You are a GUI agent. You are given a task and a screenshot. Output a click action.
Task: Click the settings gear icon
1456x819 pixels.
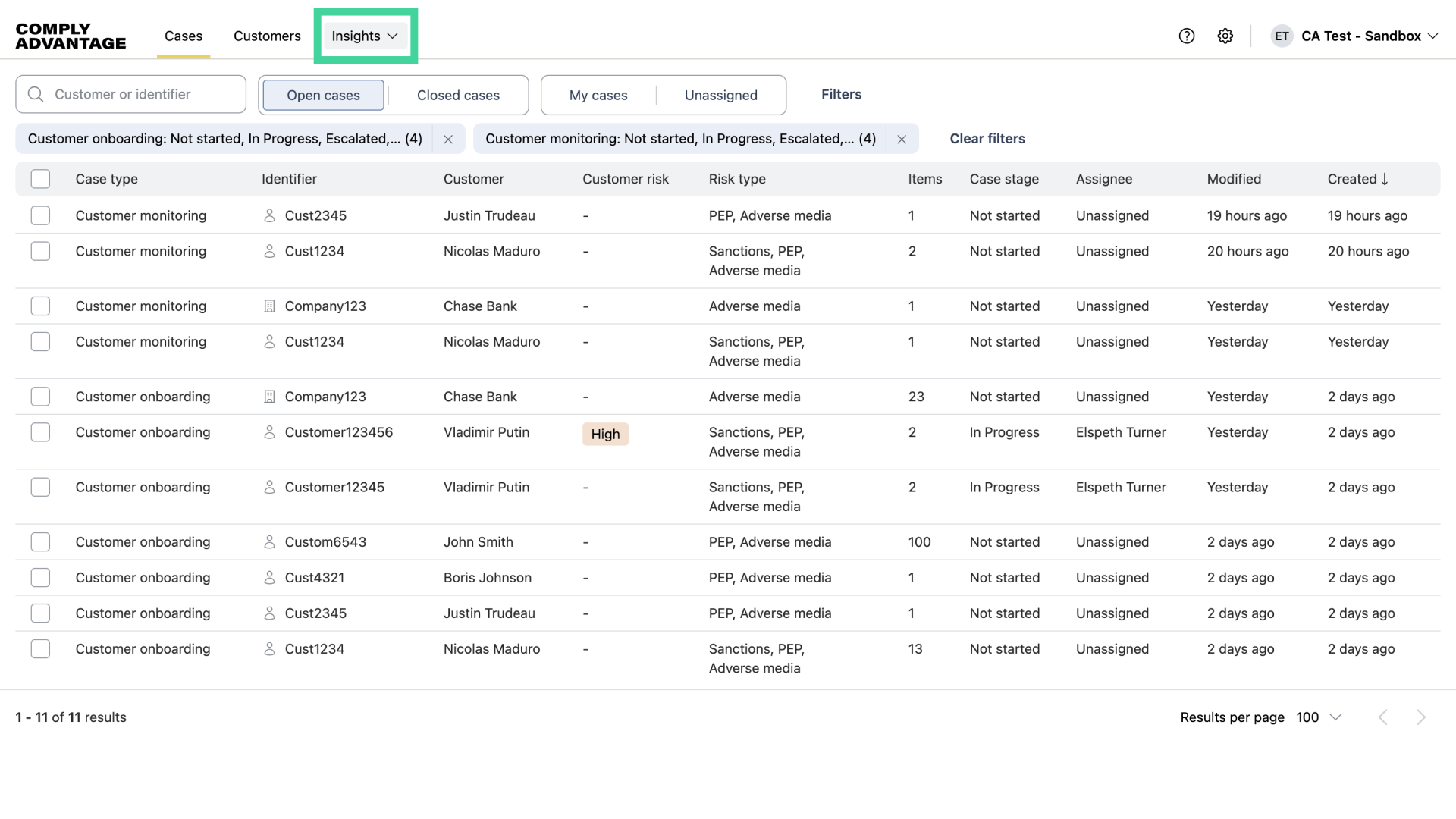[1225, 36]
